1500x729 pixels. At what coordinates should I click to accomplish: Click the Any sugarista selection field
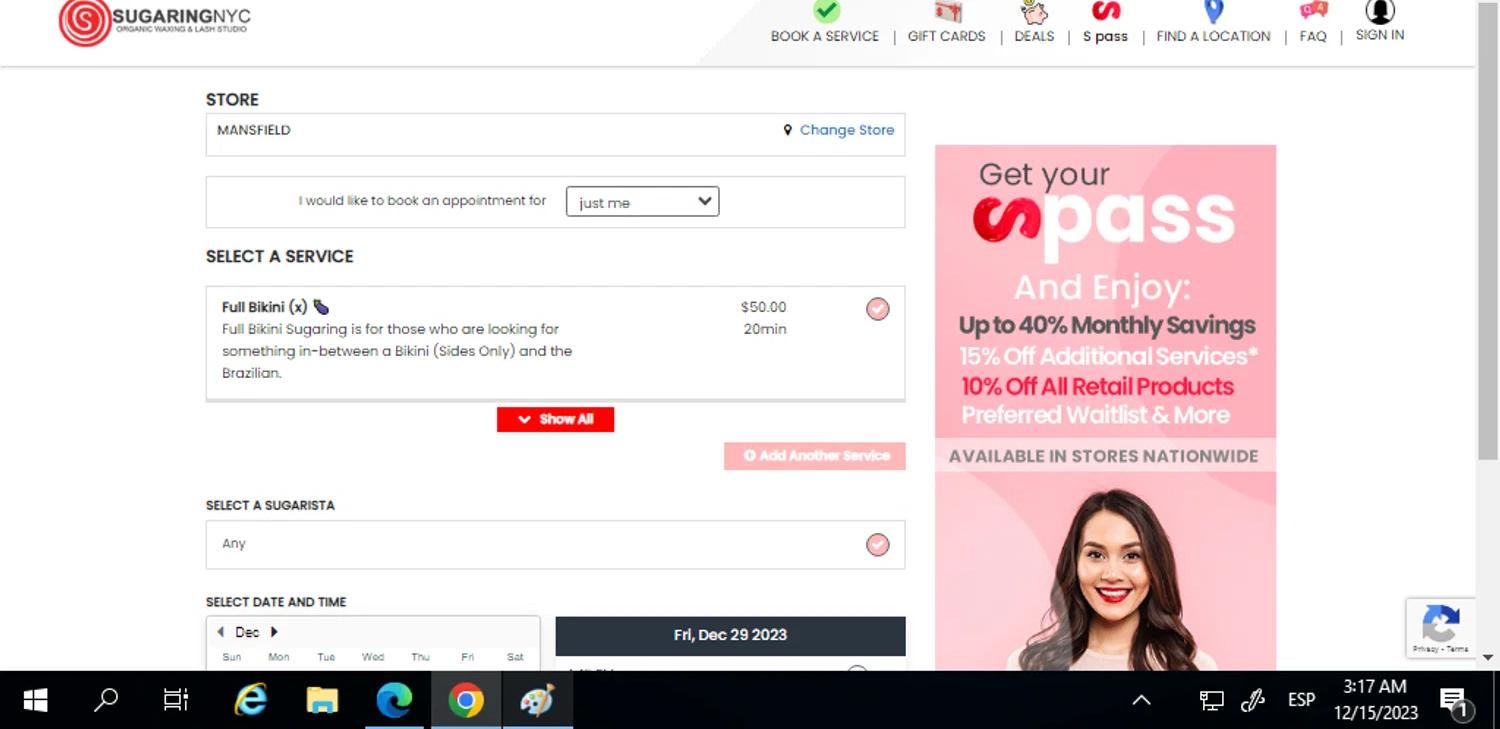(555, 545)
